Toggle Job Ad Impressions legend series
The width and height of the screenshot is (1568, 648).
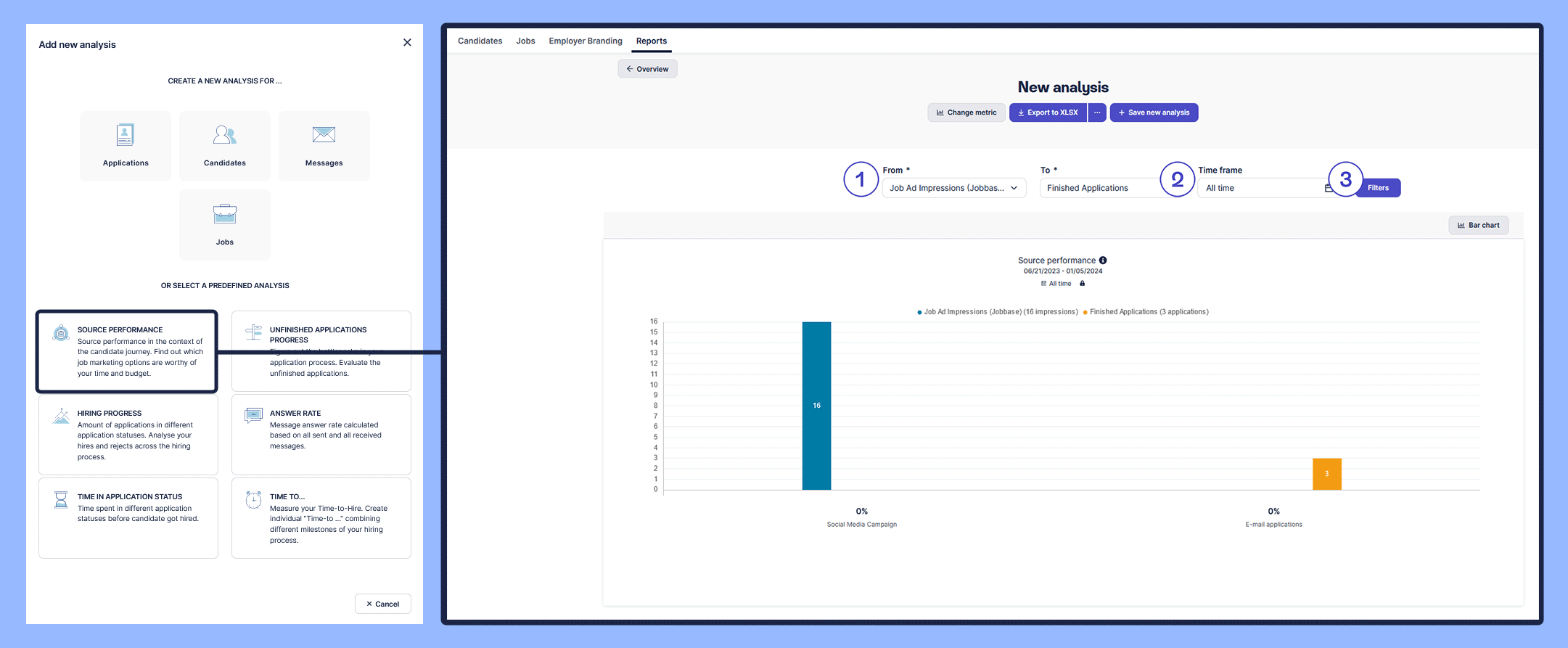[998, 312]
